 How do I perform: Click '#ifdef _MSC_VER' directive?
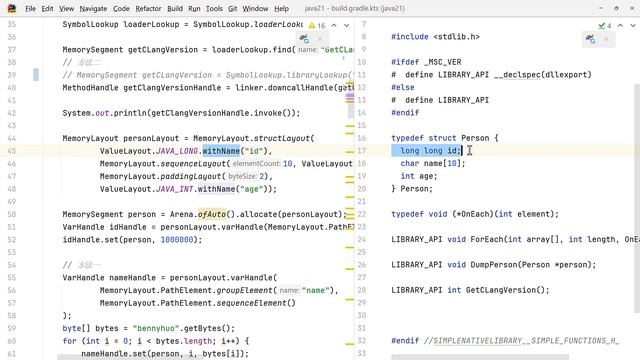(x=426, y=62)
